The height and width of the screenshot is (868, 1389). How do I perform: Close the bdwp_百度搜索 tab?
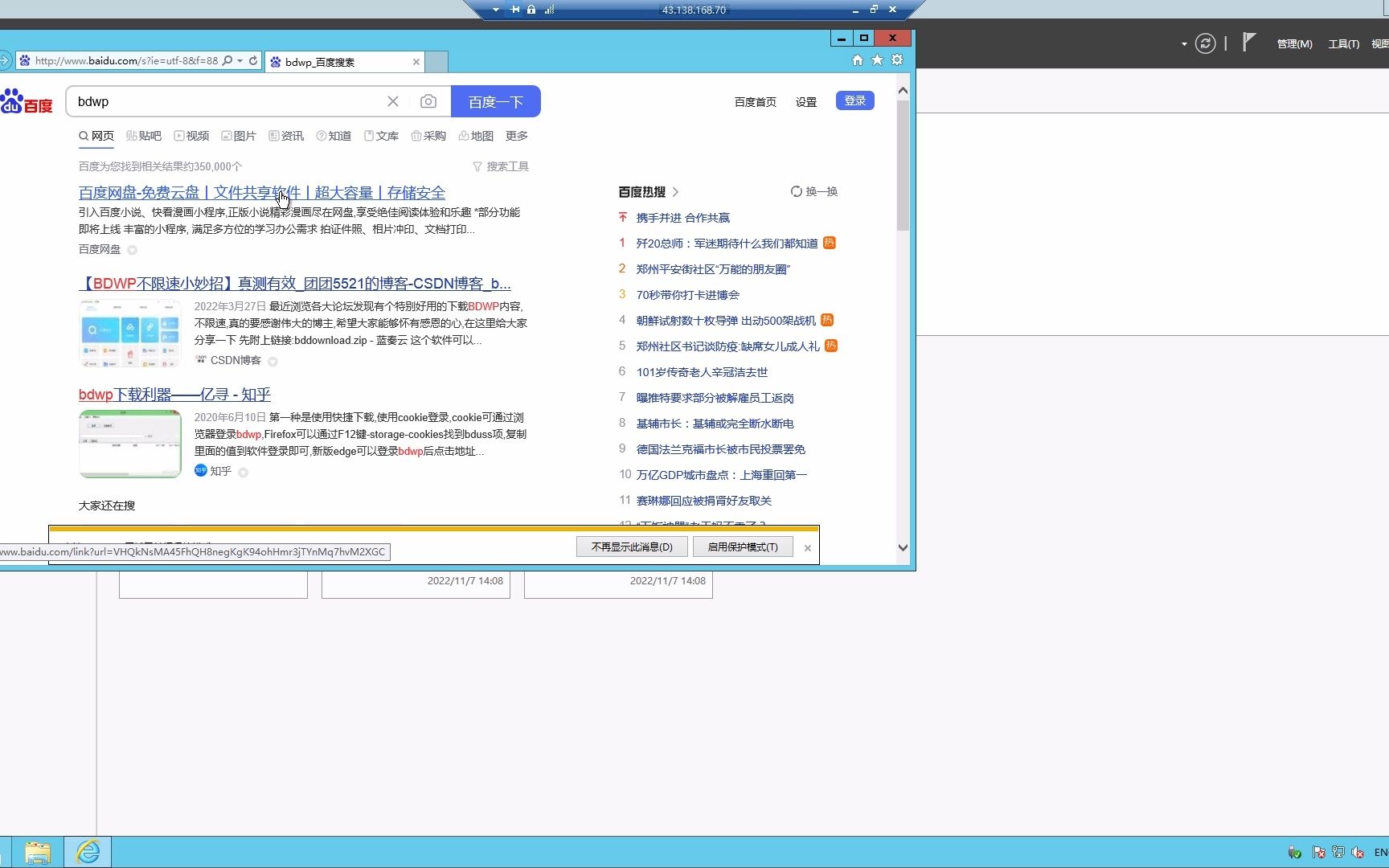416,62
